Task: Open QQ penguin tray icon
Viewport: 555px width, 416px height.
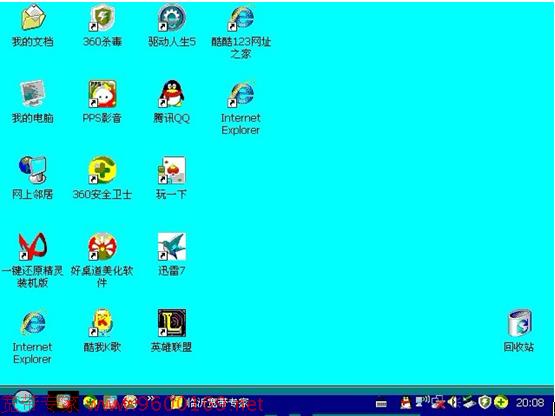Action: tap(406, 403)
